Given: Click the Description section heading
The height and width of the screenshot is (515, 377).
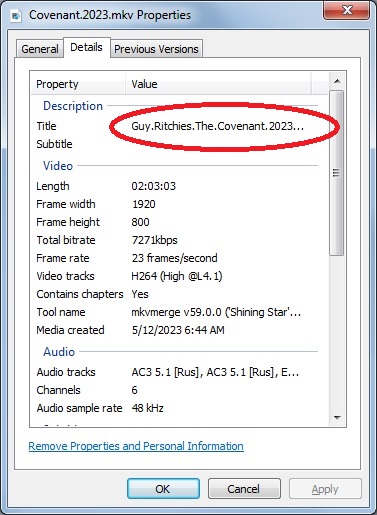Looking at the screenshot, I should pyautogui.click(x=73, y=106).
